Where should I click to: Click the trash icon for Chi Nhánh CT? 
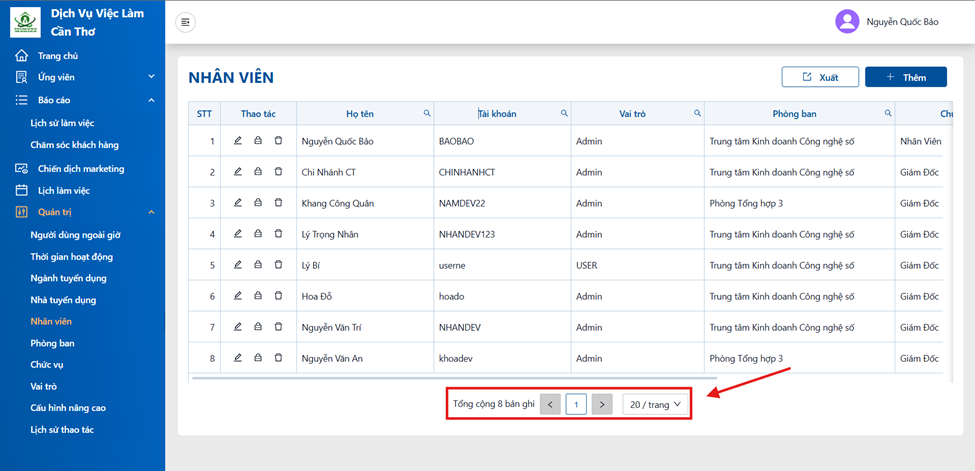click(x=278, y=172)
